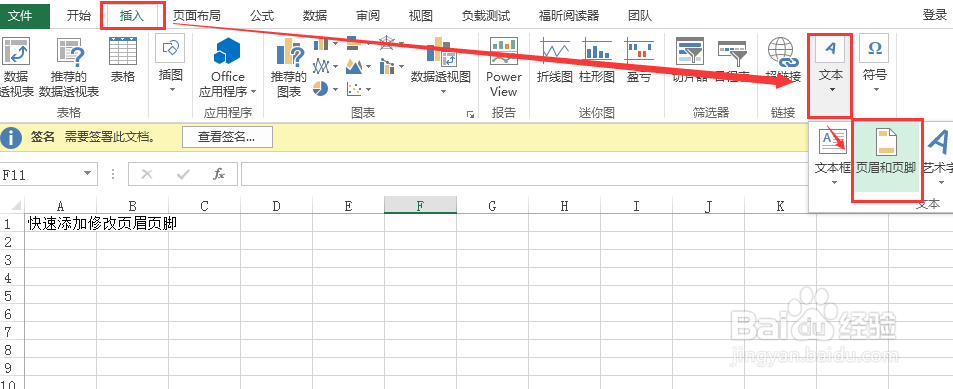Insert a line chart from charts group
Screen dimensions: 953x389
click(x=321, y=66)
